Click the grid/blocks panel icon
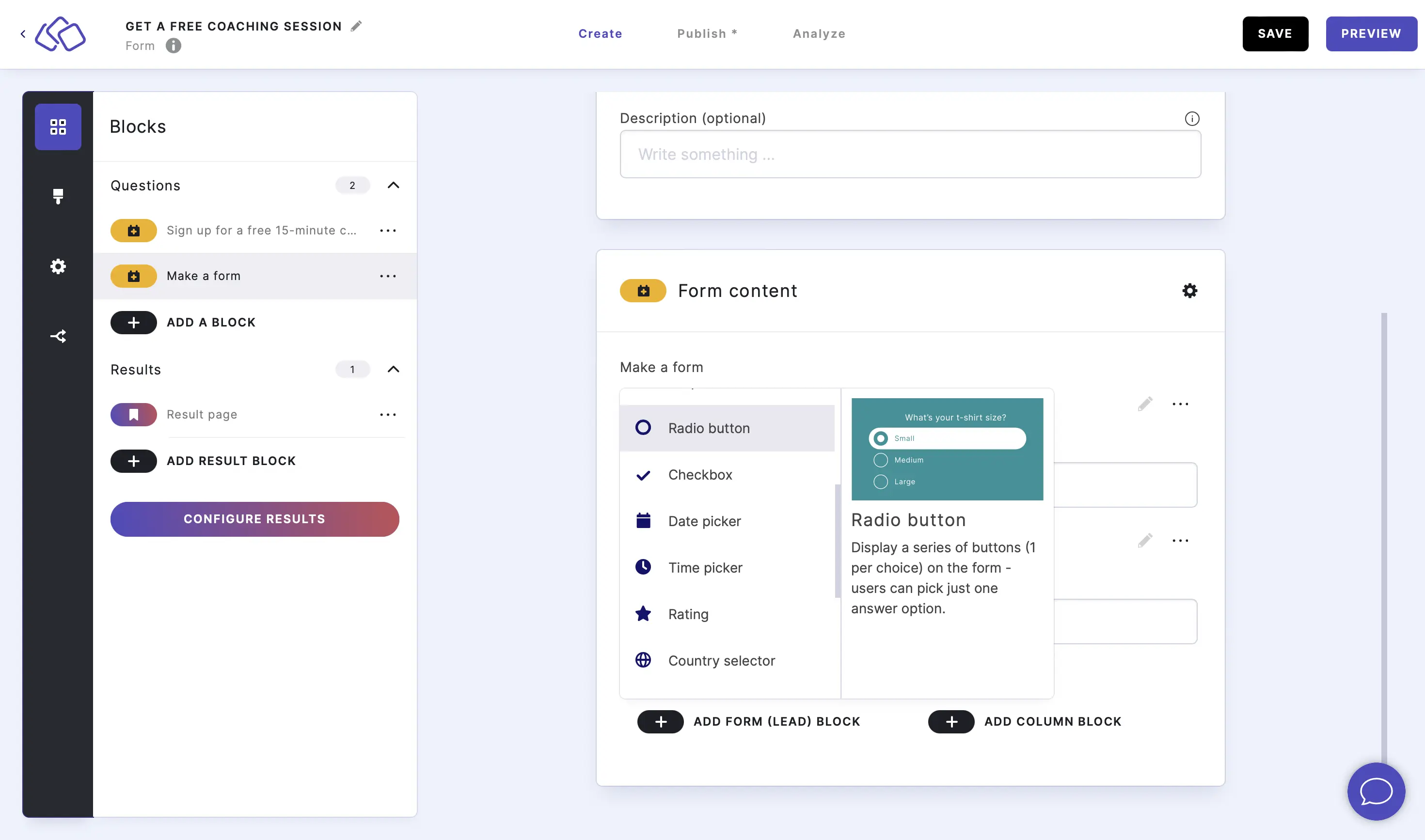The height and width of the screenshot is (840, 1425). [x=58, y=126]
